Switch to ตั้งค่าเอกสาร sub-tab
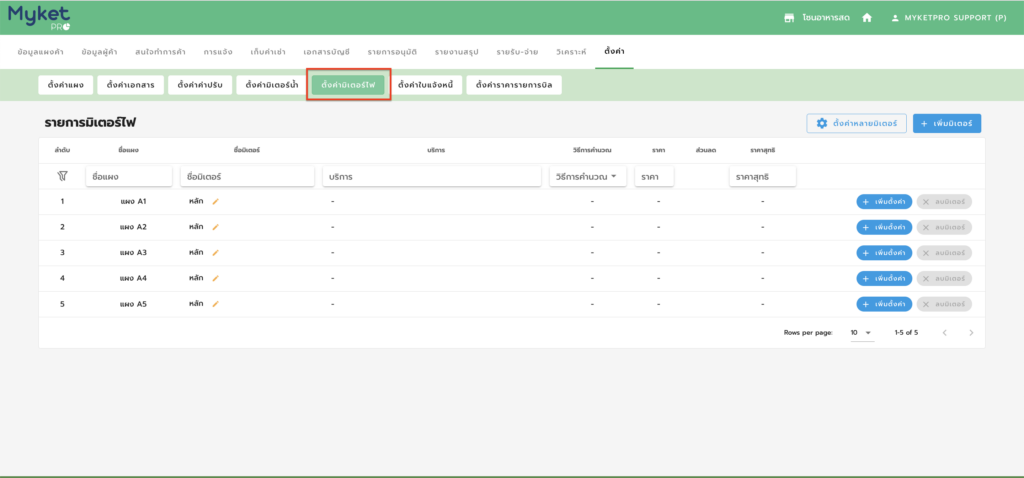1024x478 pixels. click(131, 85)
